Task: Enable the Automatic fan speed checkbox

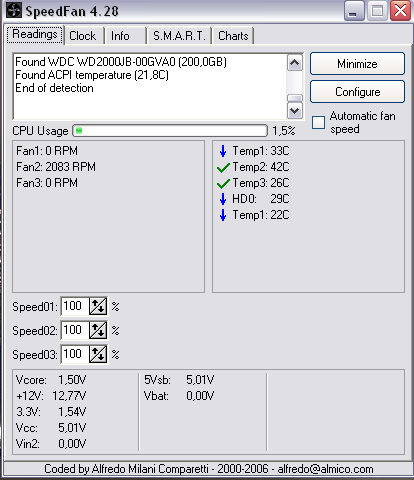Action: [318, 122]
